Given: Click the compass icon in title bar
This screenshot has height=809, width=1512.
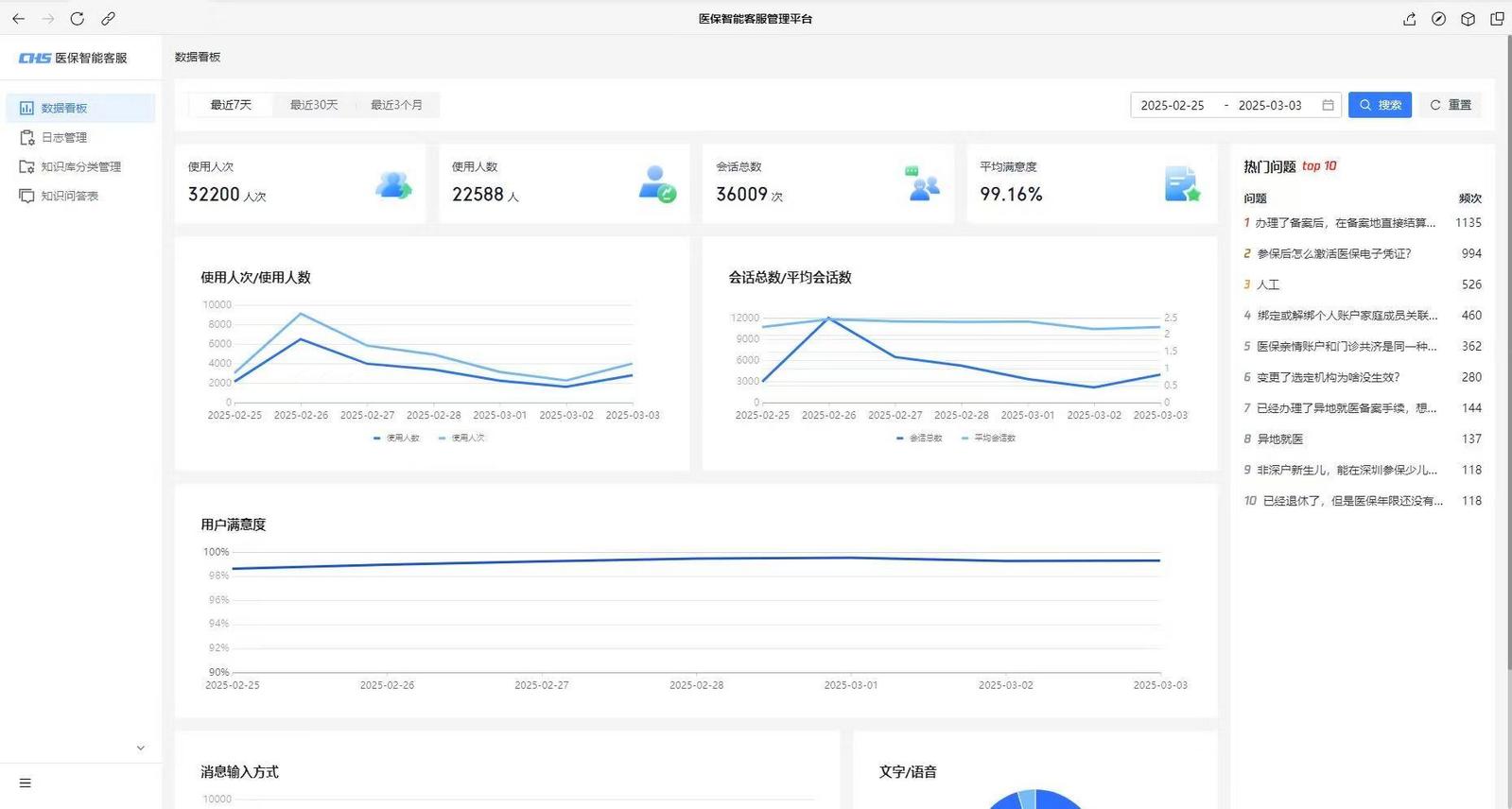Looking at the screenshot, I should point(1438,19).
